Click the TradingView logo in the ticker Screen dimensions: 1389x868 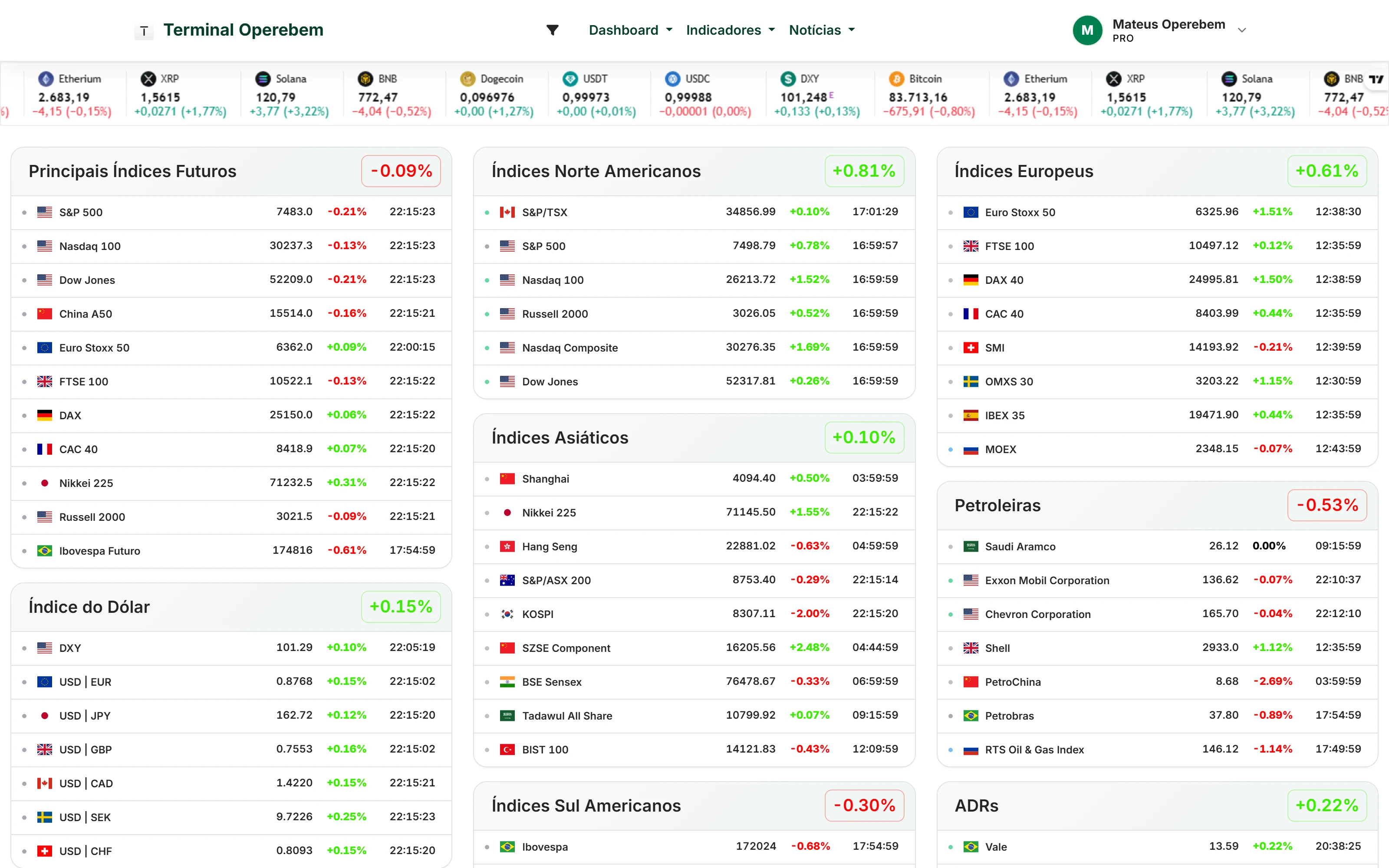1376,79
